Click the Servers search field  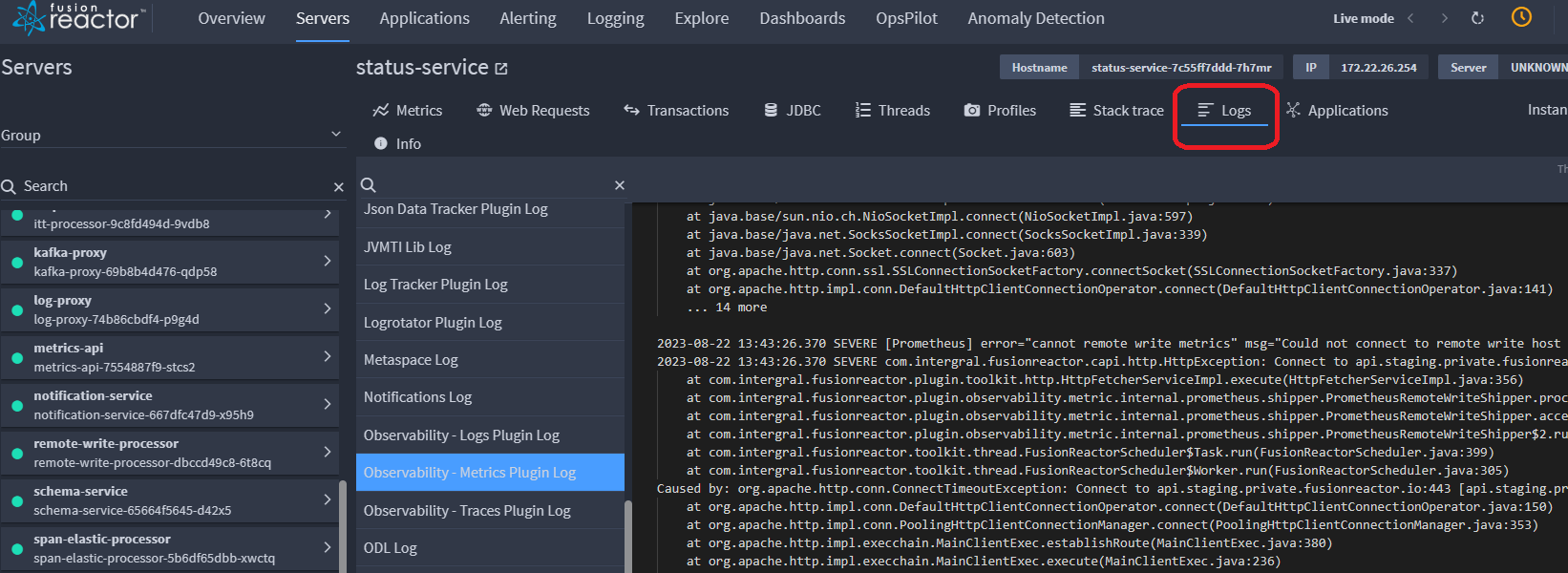point(172,186)
